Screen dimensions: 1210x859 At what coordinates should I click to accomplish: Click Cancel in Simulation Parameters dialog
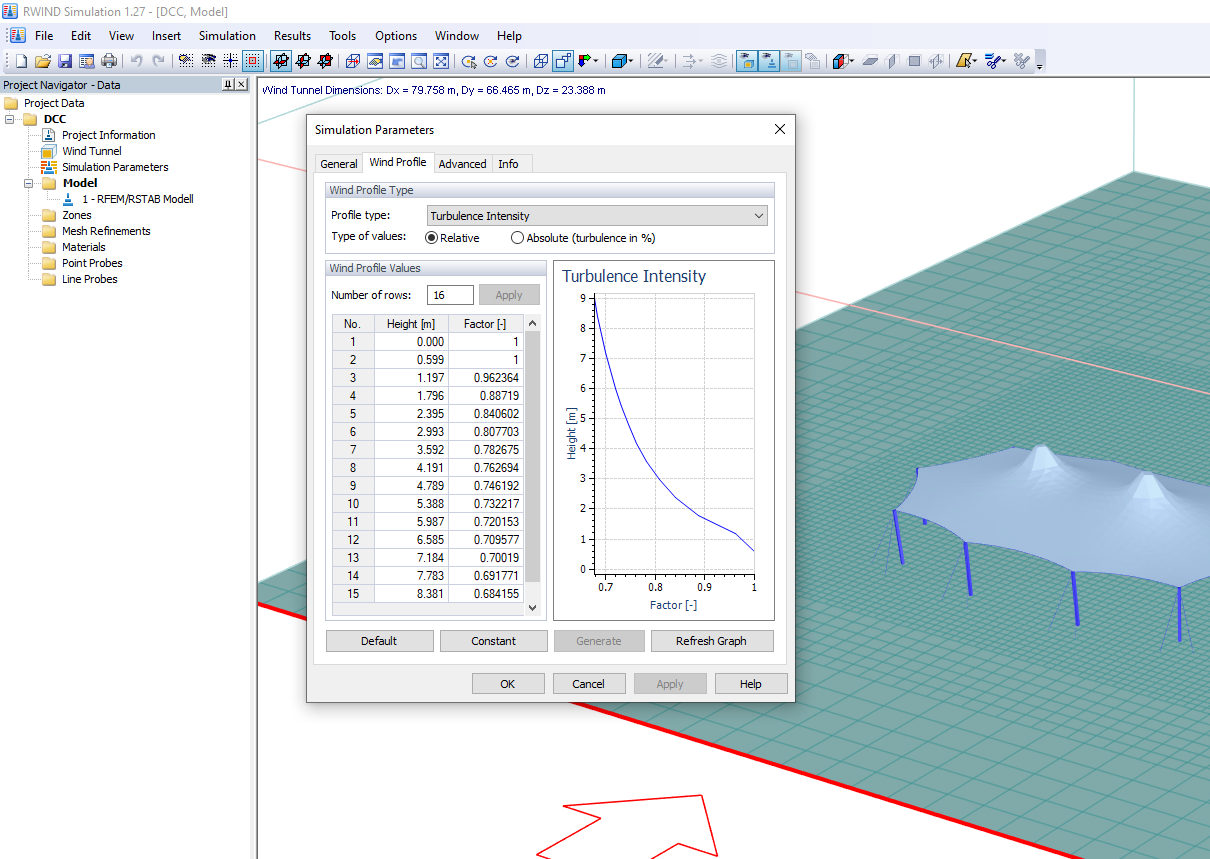[588, 684]
